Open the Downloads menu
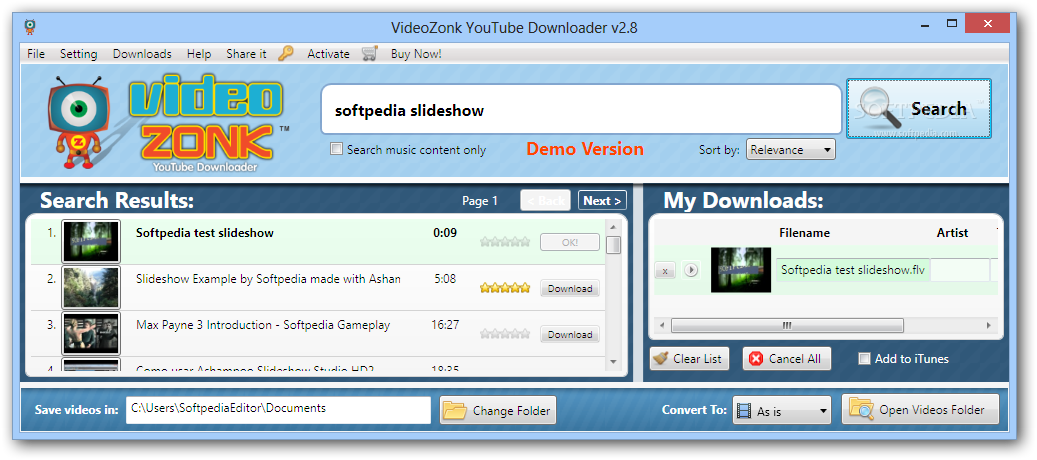This screenshot has width=1037, height=460. (142, 54)
